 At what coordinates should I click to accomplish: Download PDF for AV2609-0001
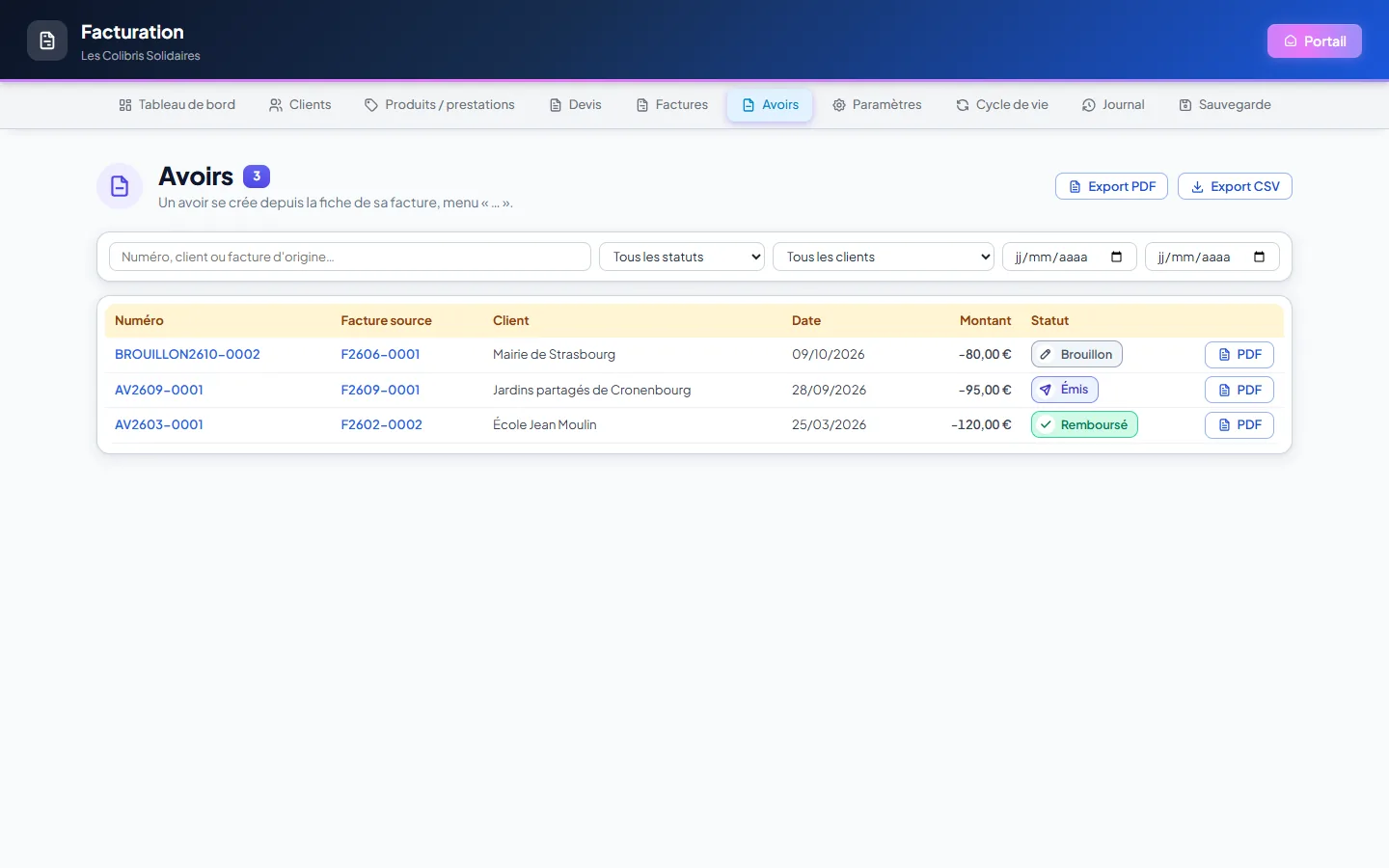click(x=1239, y=390)
